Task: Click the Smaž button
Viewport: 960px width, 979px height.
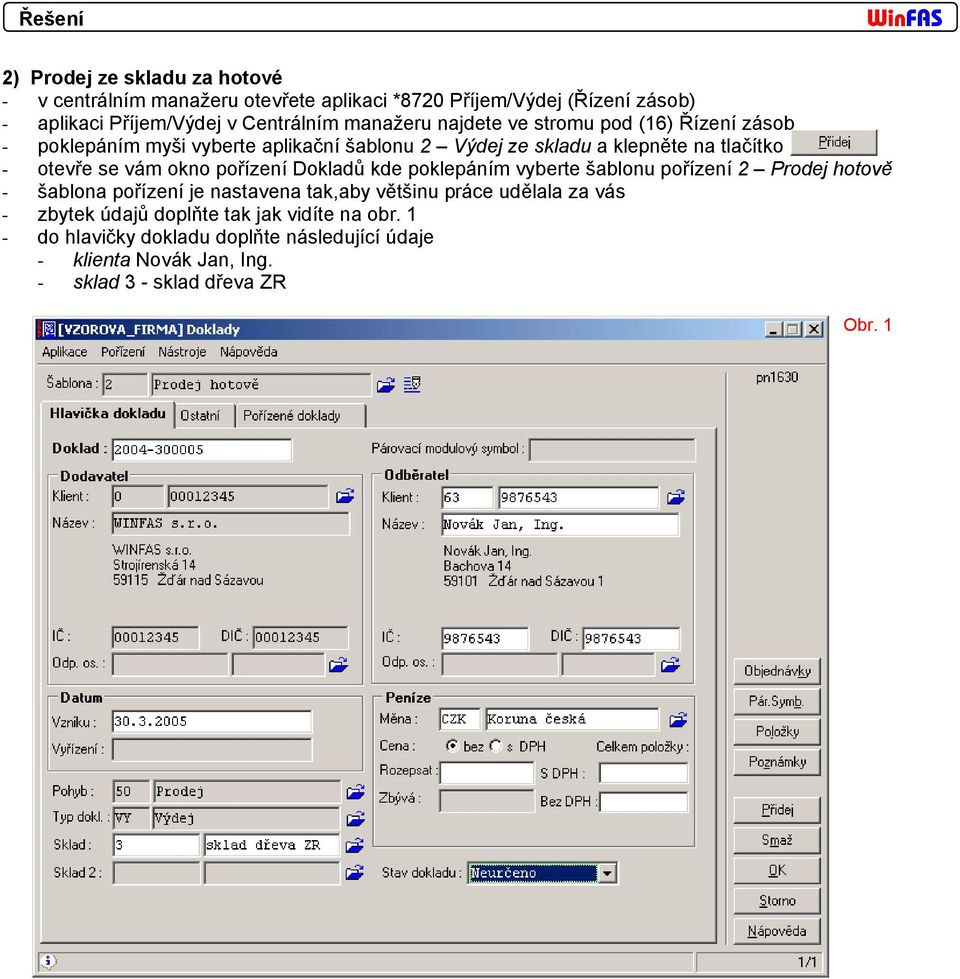Action: pyautogui.click(x=777, y=840)
